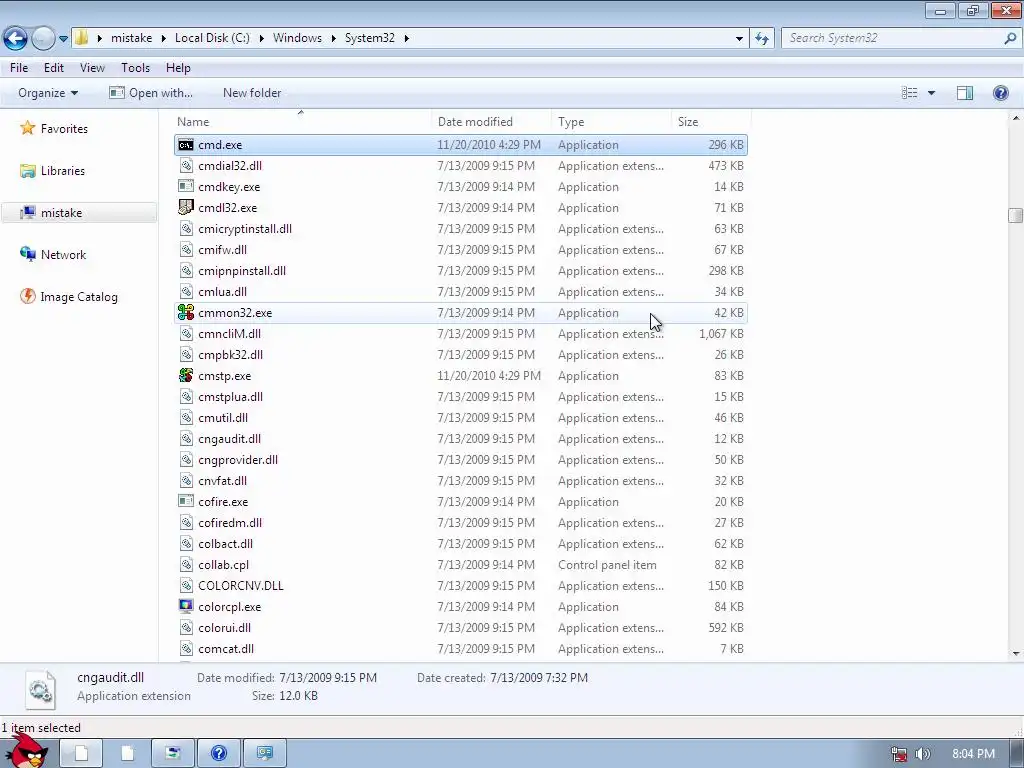This screenshot has width=1024, height=768.
Task: Click the vertical scrollbar thumb
Action: [1015, 216]
